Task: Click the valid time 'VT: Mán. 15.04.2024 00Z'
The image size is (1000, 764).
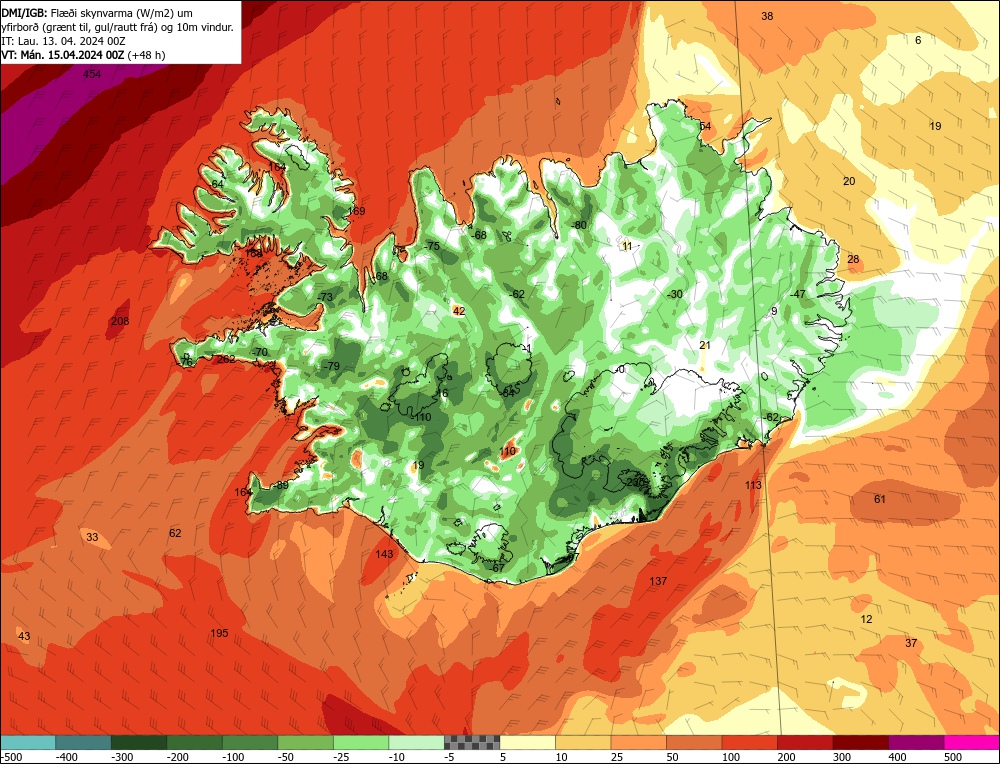Action: tap(62, 55)
